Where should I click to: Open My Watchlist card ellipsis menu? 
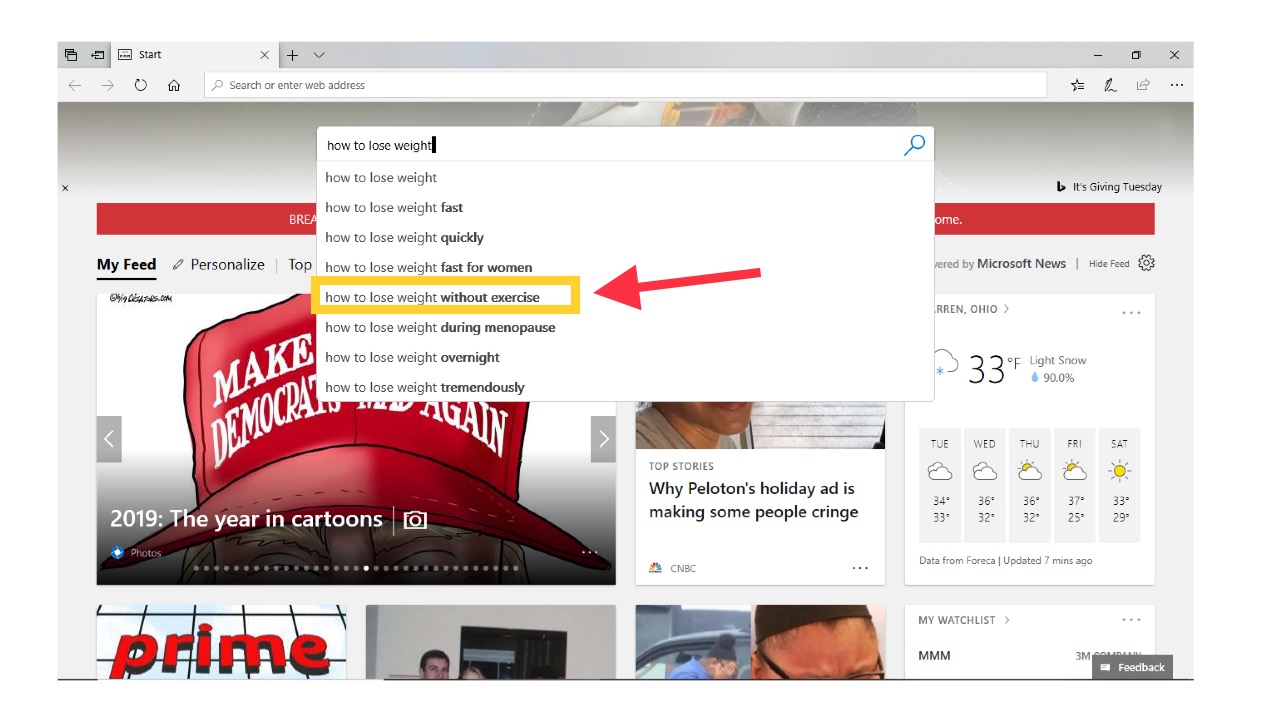point(1131,620)
